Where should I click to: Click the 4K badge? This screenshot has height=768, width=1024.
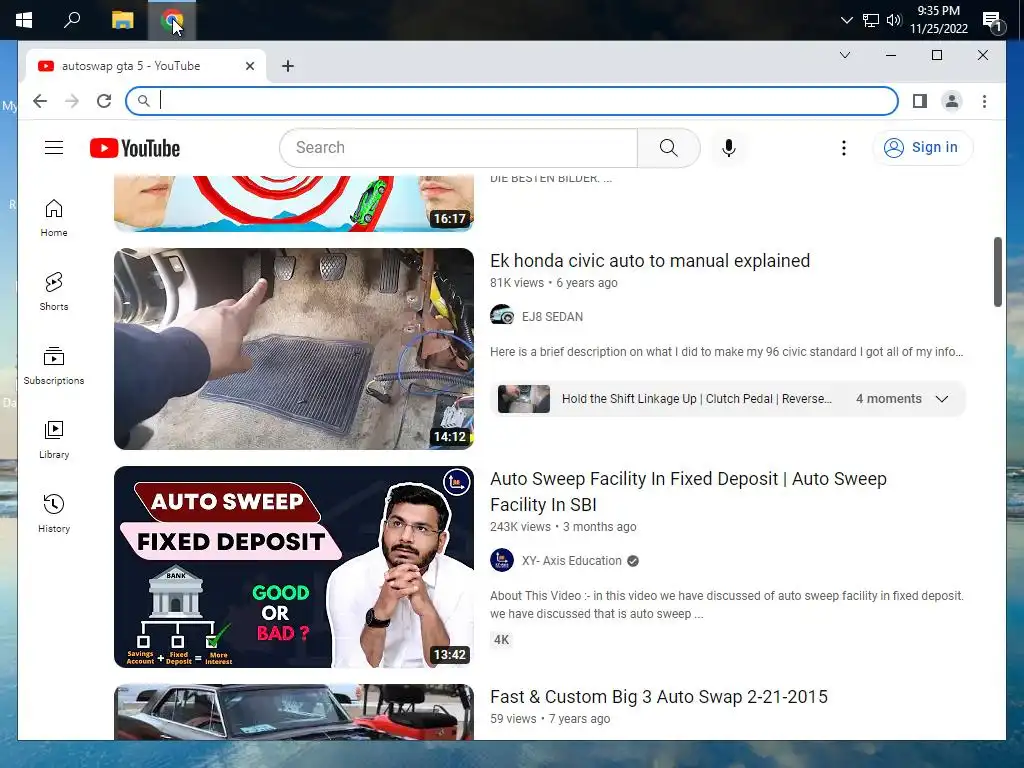501,640
